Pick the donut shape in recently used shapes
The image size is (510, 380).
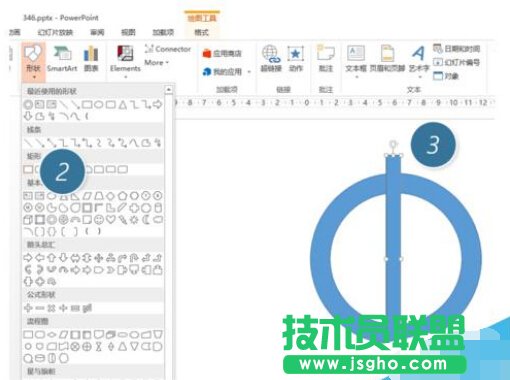[28, 105]
